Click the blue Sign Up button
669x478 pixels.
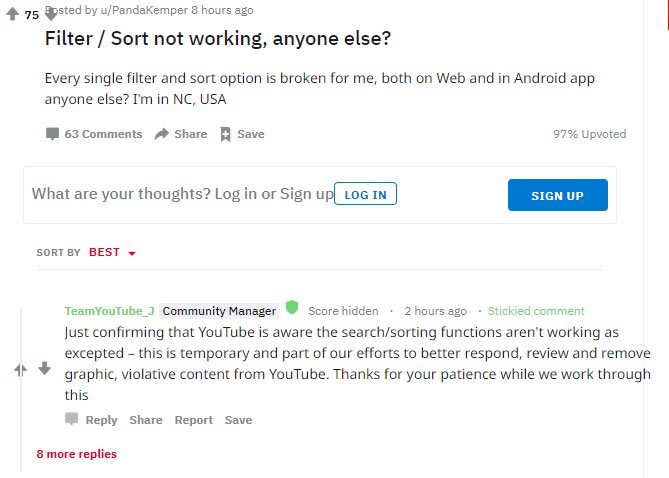coord(558,195)
